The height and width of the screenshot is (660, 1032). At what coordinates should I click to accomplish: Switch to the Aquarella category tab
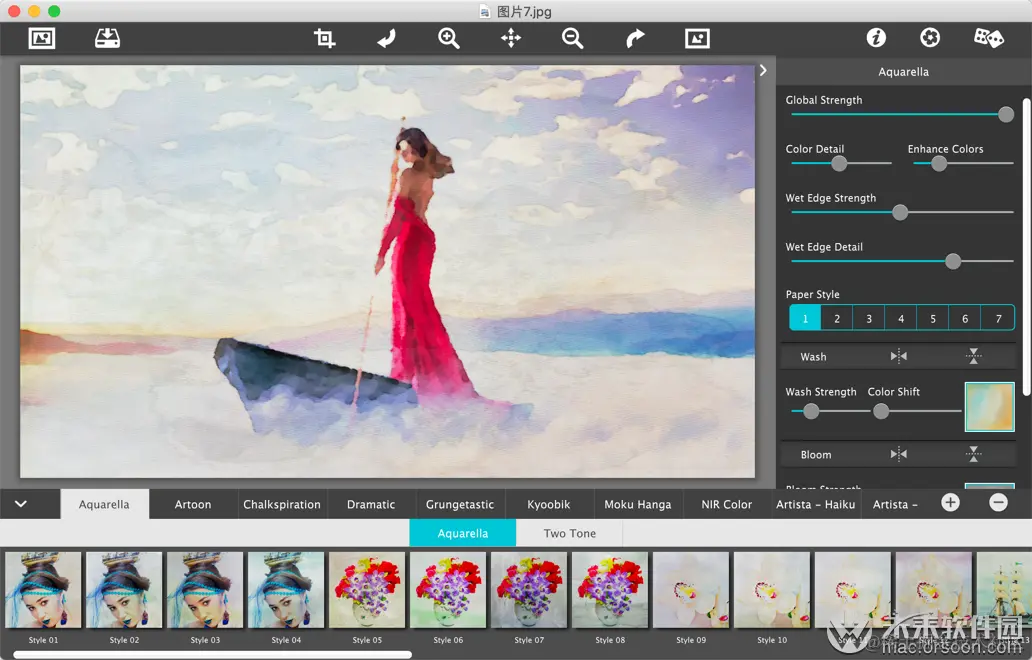tap(104, 504)
